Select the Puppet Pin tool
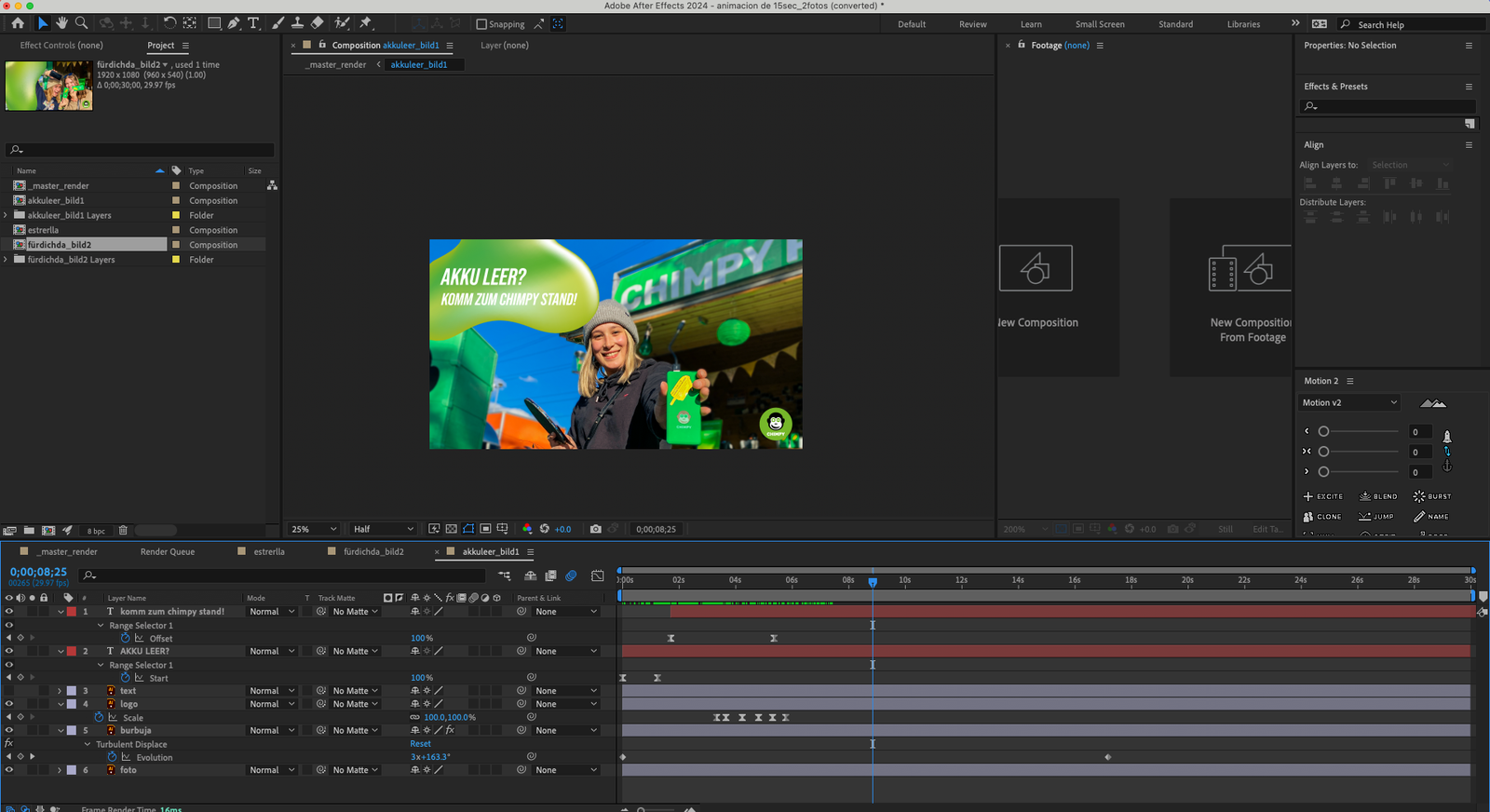The width and height of the screenshot is (1490, 812). click(x=366, y=23)
